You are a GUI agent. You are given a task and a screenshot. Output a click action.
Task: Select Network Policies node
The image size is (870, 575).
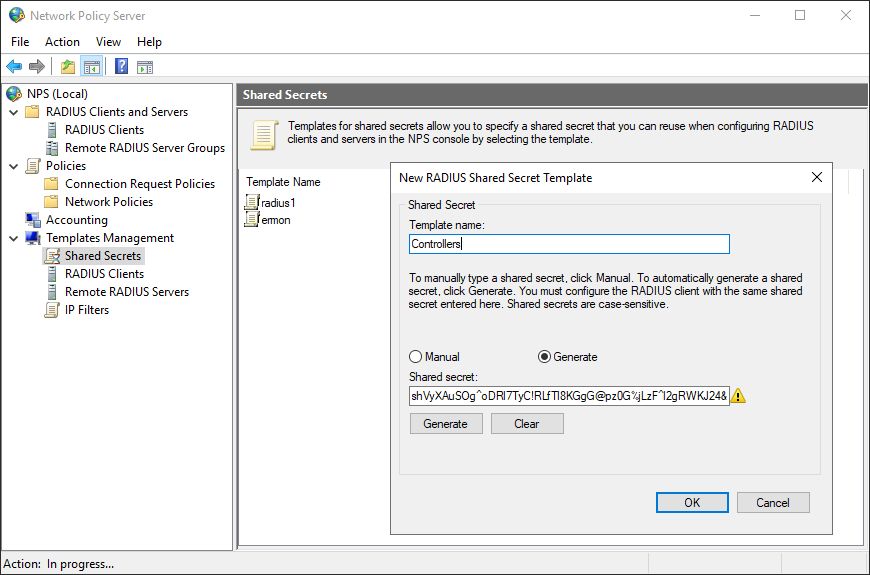coord(109,201)
